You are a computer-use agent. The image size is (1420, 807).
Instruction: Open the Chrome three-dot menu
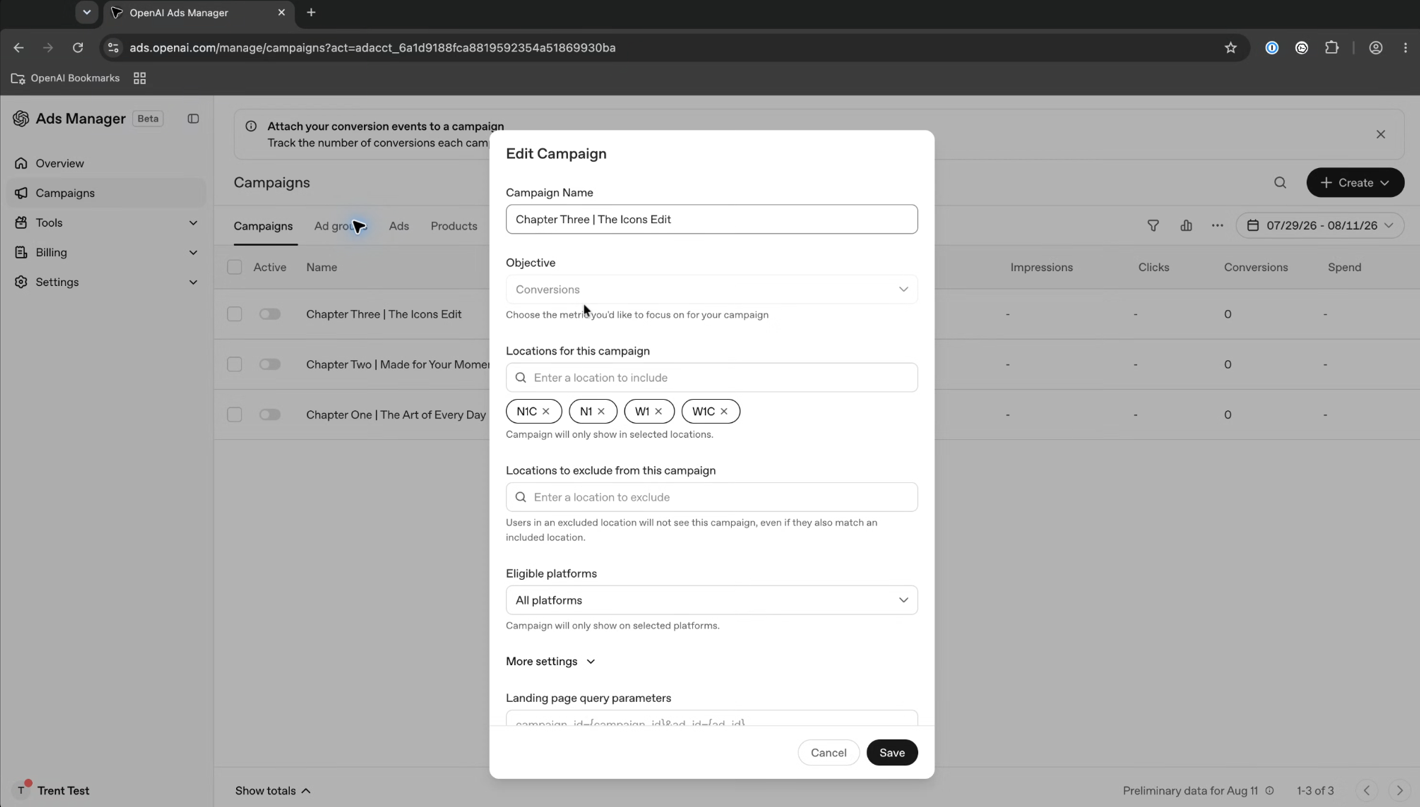pyautogui.click(x=1405, y=48)
